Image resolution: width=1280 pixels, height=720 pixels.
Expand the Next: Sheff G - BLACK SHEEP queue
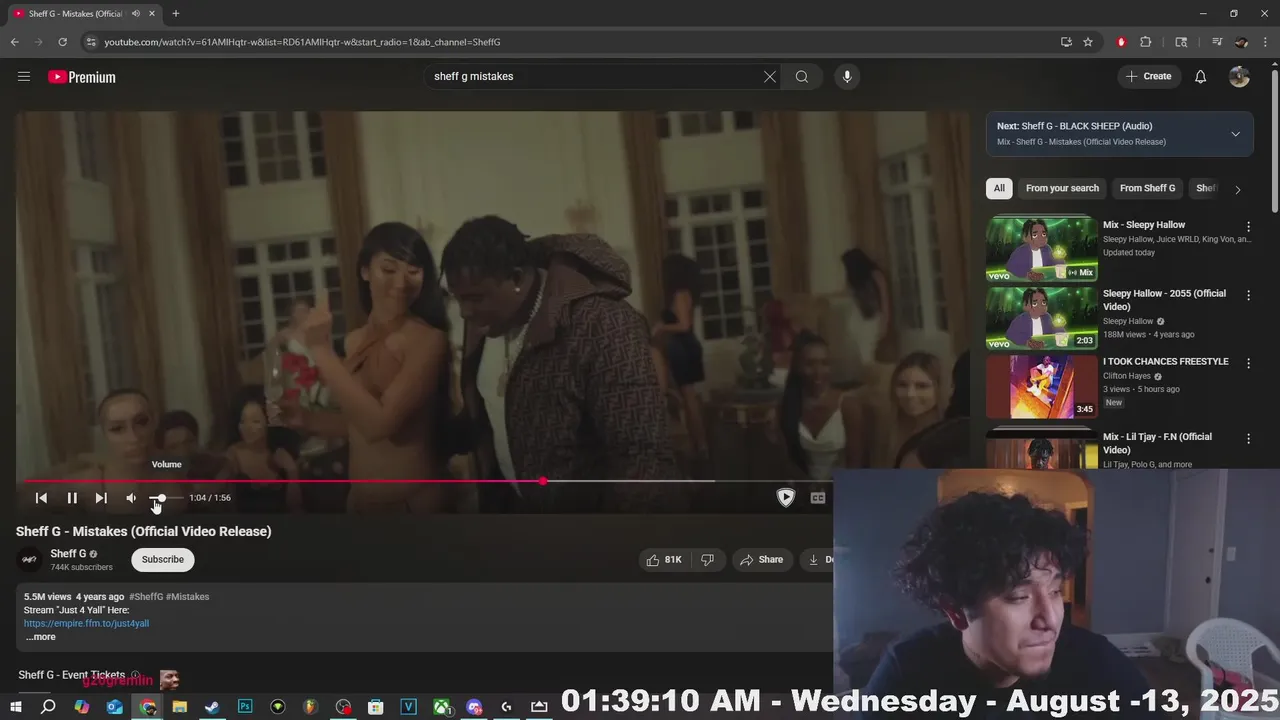pyautogui.click(x=1236, y=134)
